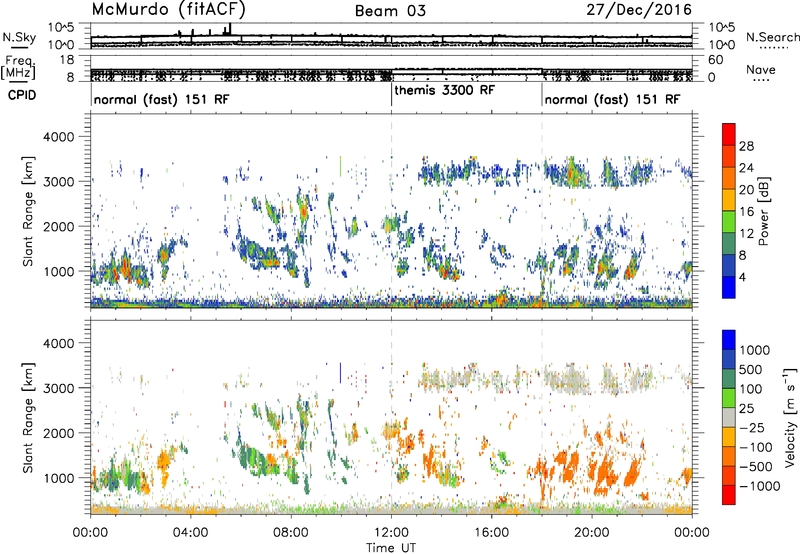Click the 20 tick on Power colorbar
Viewport: 800px width, 554px height.
tap(746, 190)
